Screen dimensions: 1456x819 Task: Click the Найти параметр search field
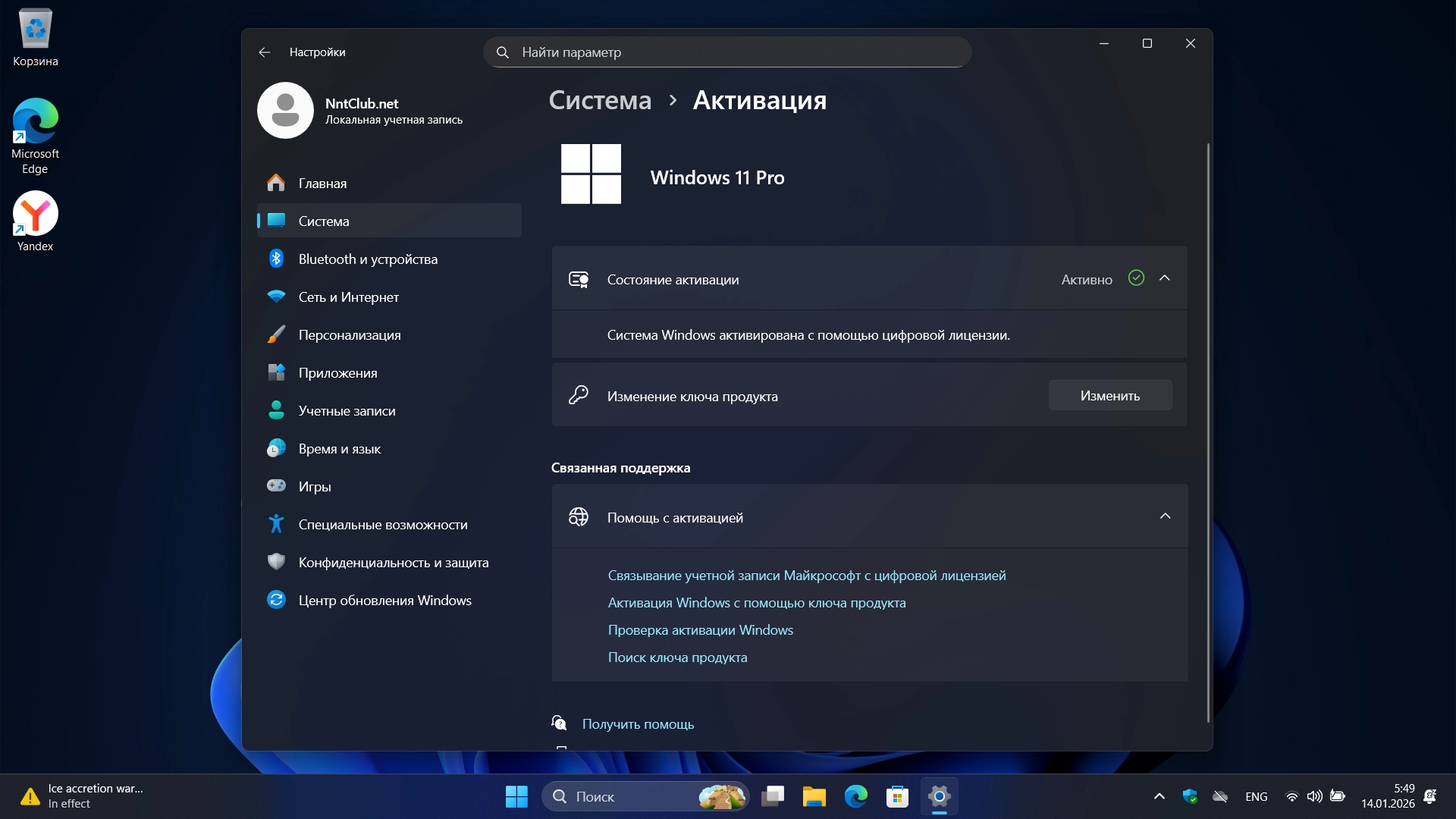[726, 52]
